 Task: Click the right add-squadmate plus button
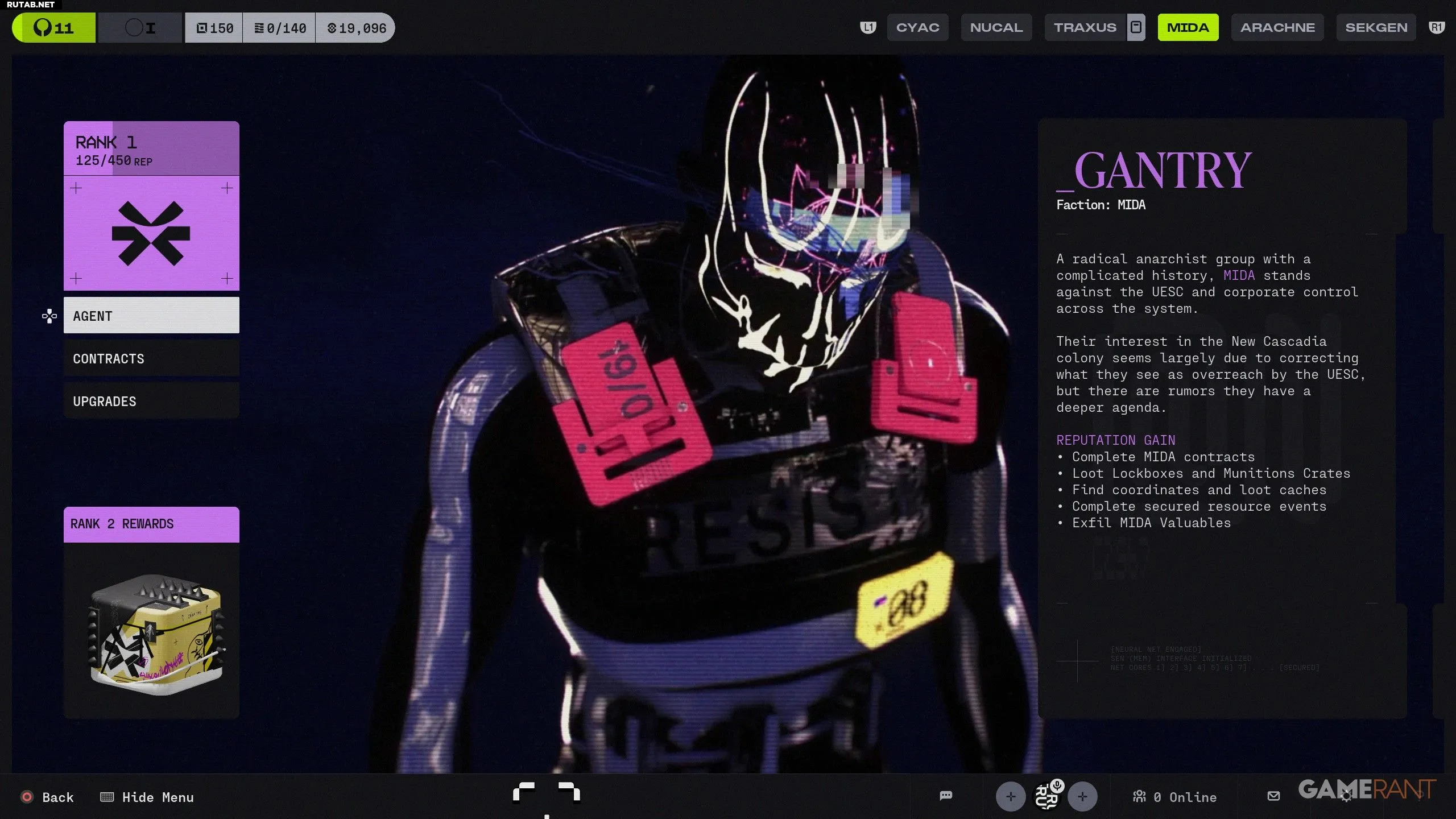(1082, 797)
